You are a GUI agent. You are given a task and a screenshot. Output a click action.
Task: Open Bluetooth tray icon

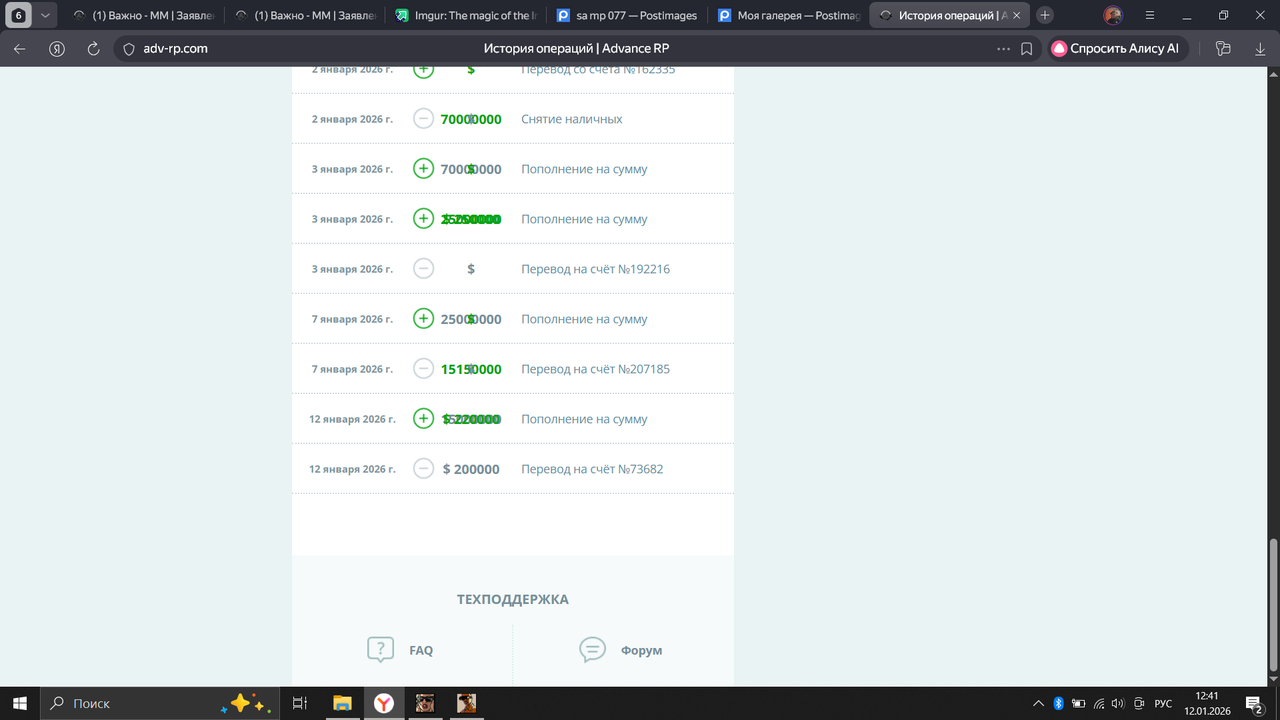click(1059, 703)
